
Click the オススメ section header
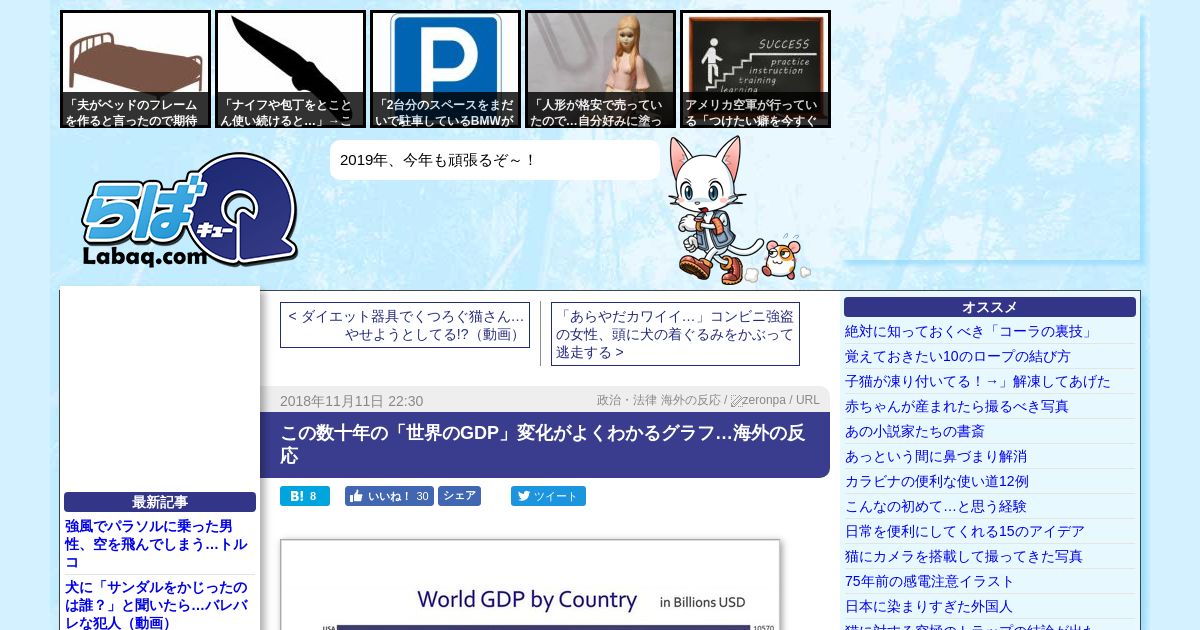[990, 307]
